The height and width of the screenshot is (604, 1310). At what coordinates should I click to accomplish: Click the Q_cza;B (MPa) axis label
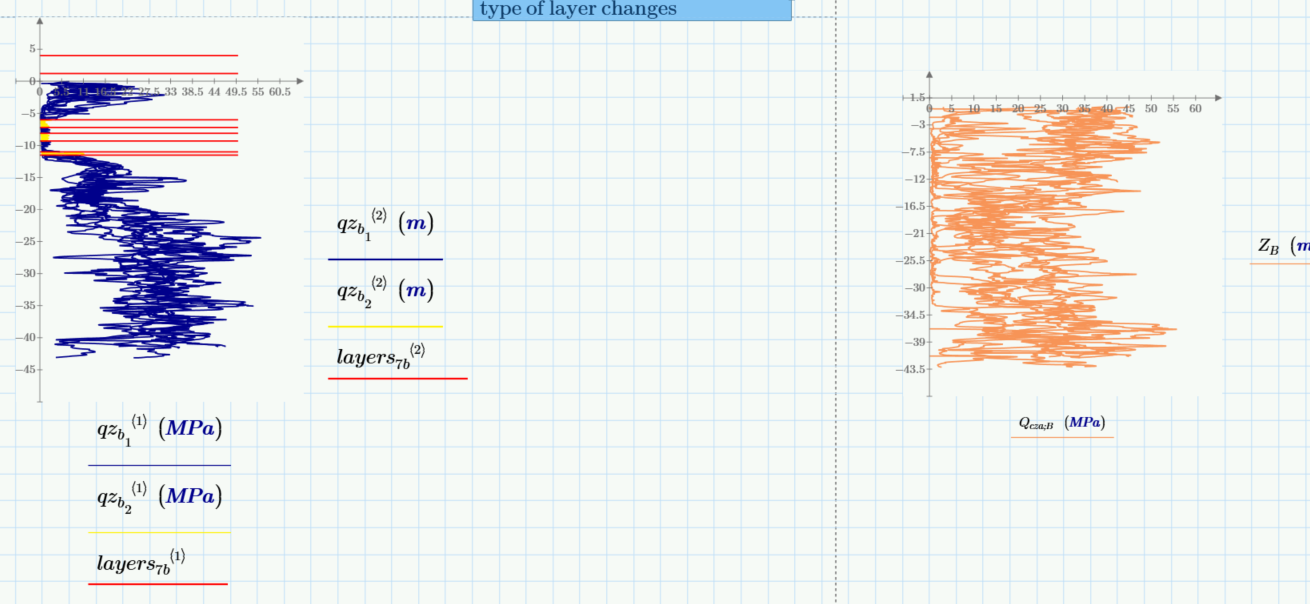click(1063, 422)
